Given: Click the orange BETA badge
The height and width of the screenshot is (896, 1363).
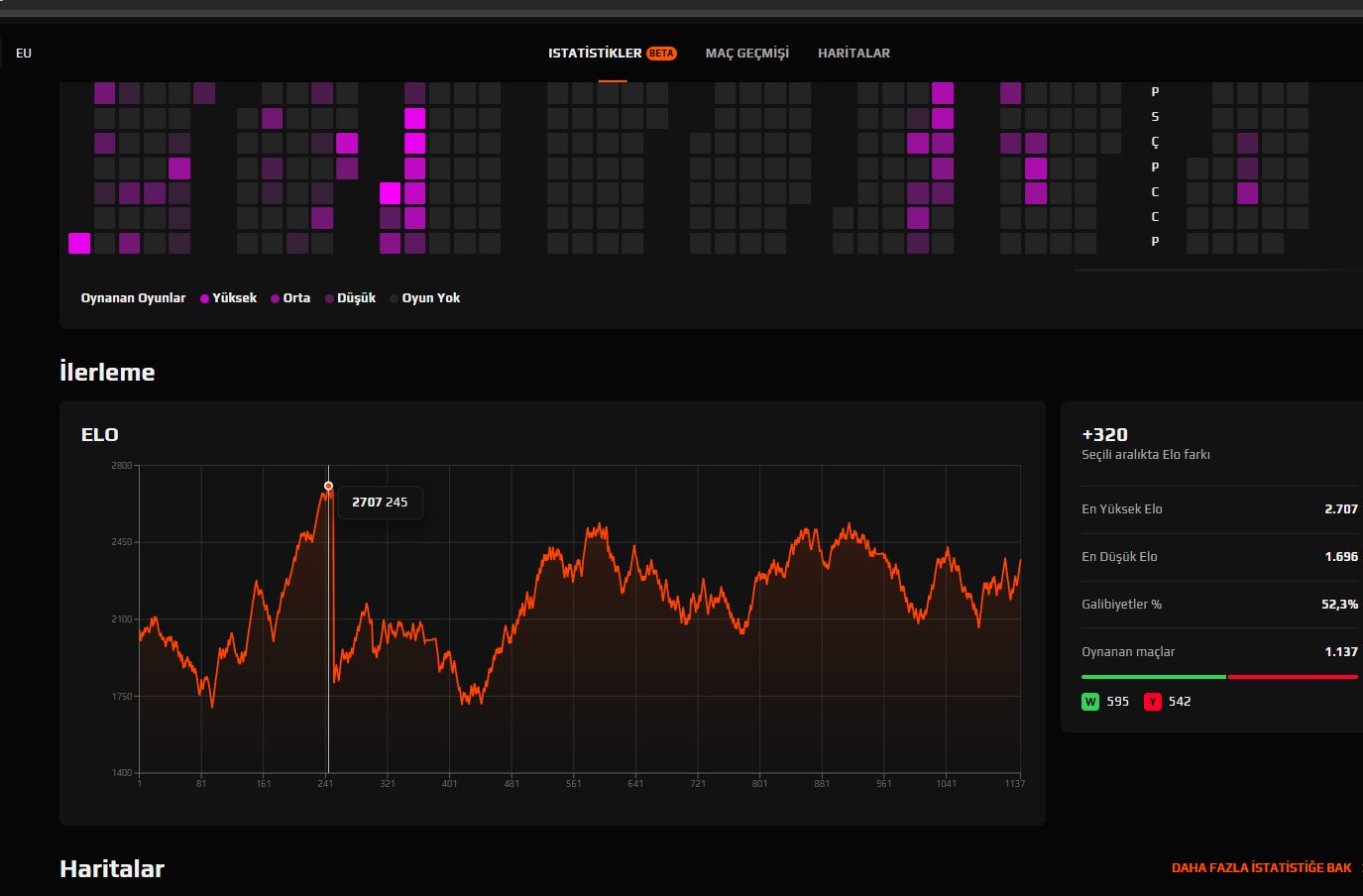Looking at the screenshot, I should point(661,54).
